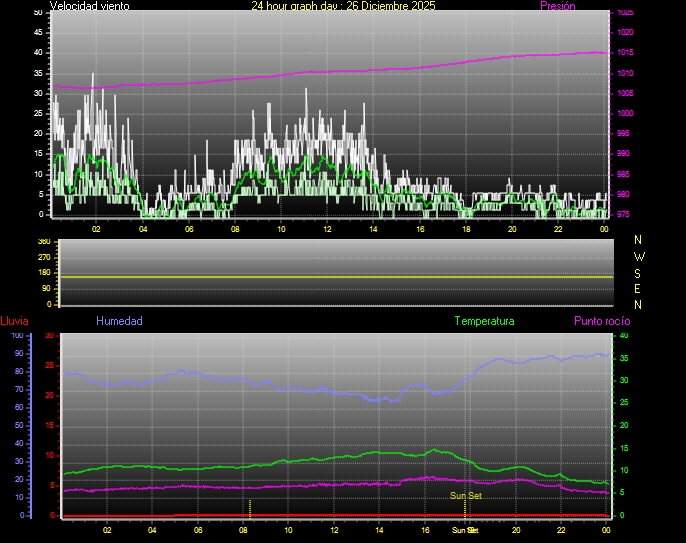
Task: Click the 40 value on temperature axis
Action: click(624, 335)
